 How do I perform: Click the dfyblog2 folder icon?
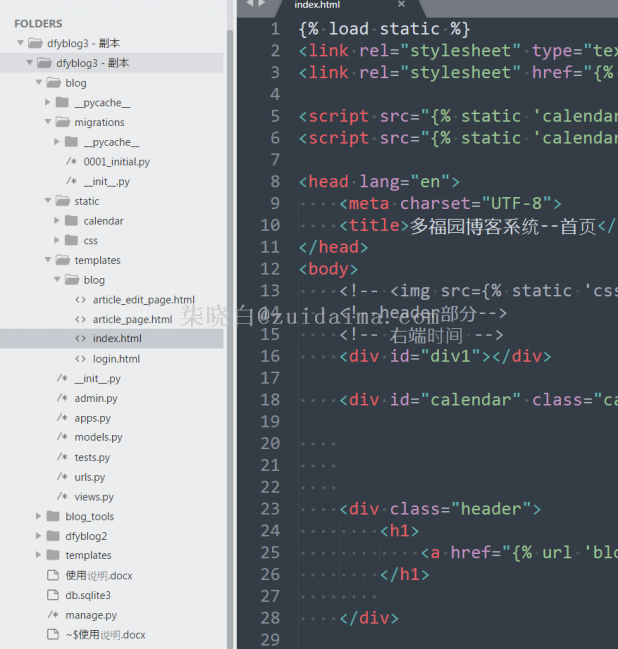click(53, 536)
